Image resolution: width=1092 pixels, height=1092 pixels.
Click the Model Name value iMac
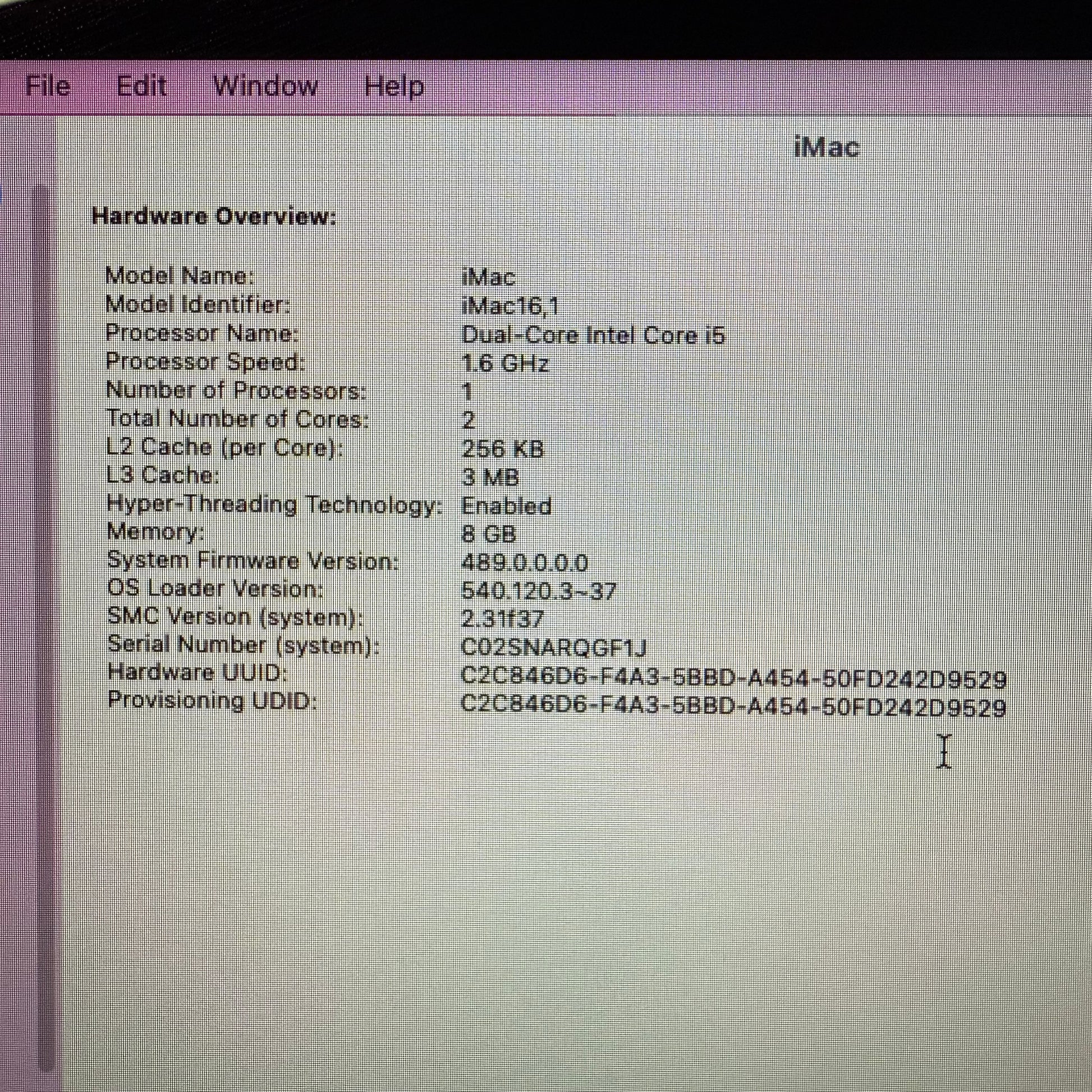488,278
